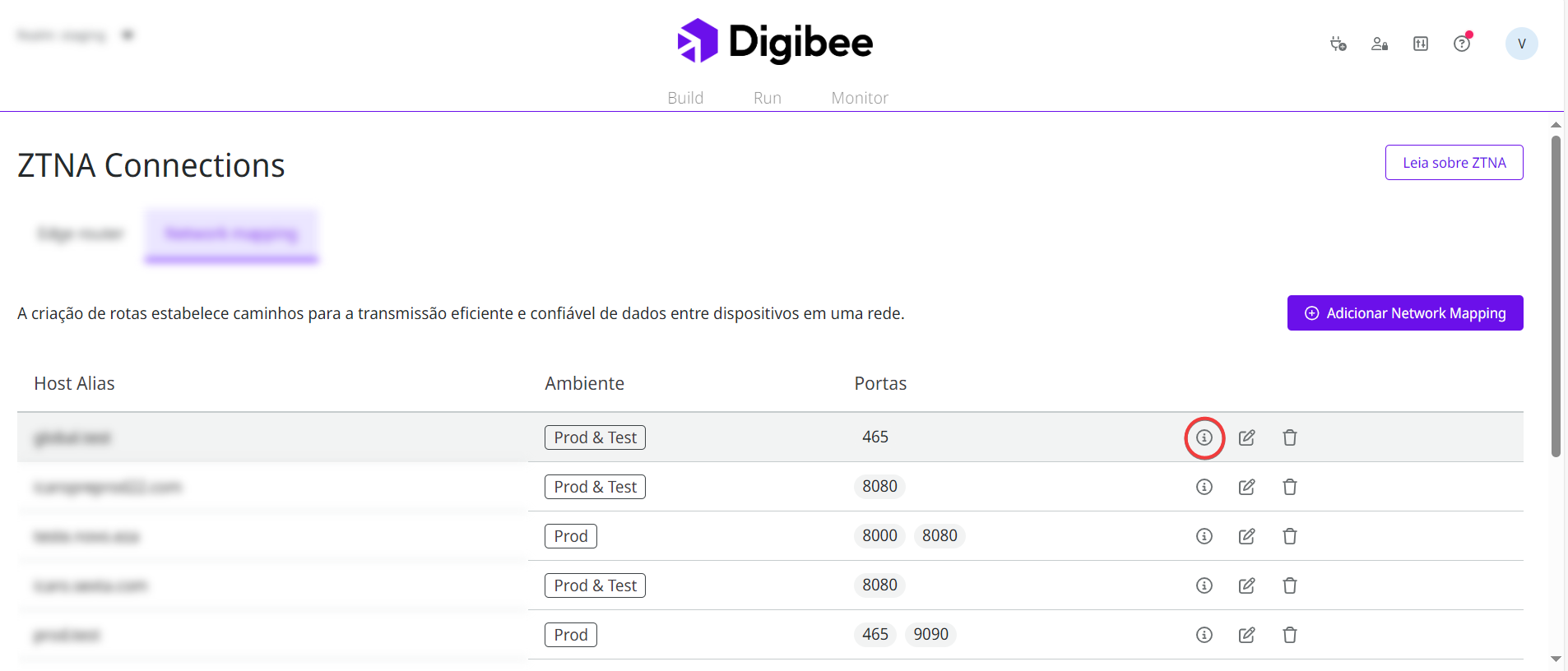
Task: Open the Monitor tab
Action: point(860,98)
